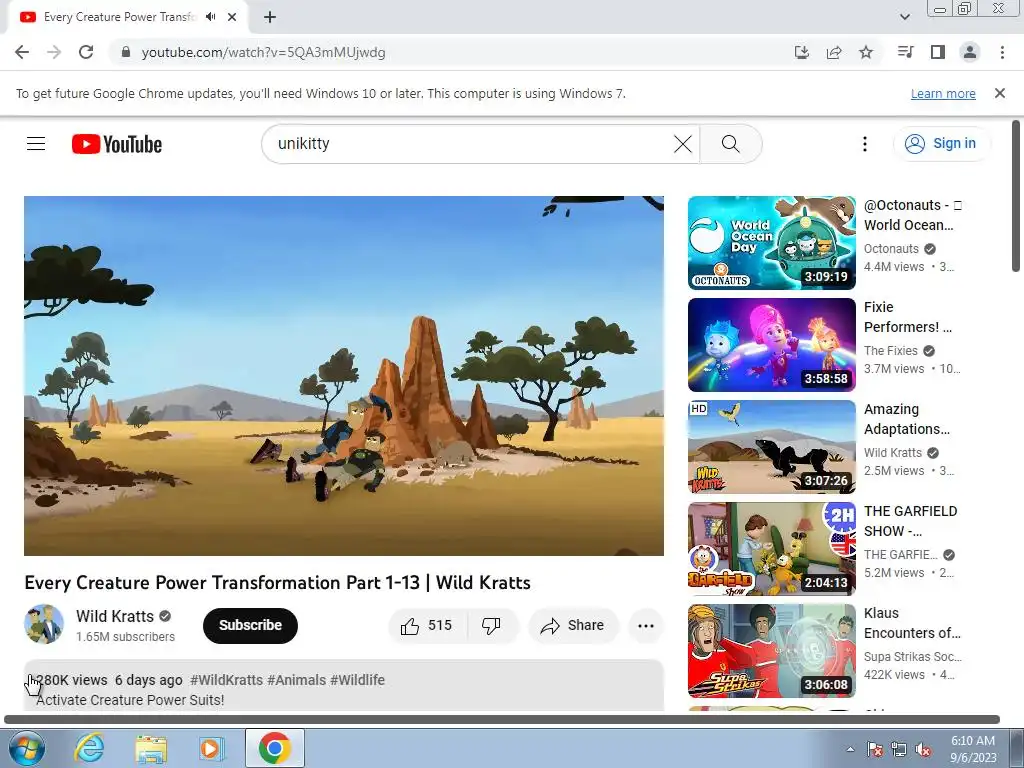Open THE GARFIELD SHOW thumbnail
This screenshot has width=1024, height=768.
coord(772,549)
